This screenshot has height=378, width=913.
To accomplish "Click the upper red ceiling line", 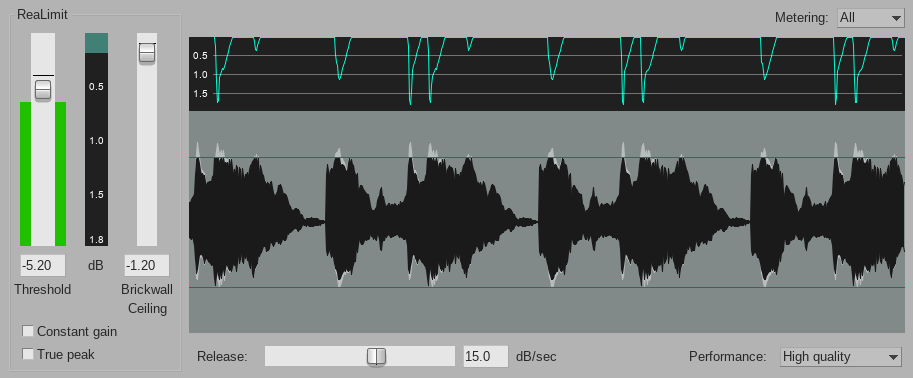I will pos(547,157).
